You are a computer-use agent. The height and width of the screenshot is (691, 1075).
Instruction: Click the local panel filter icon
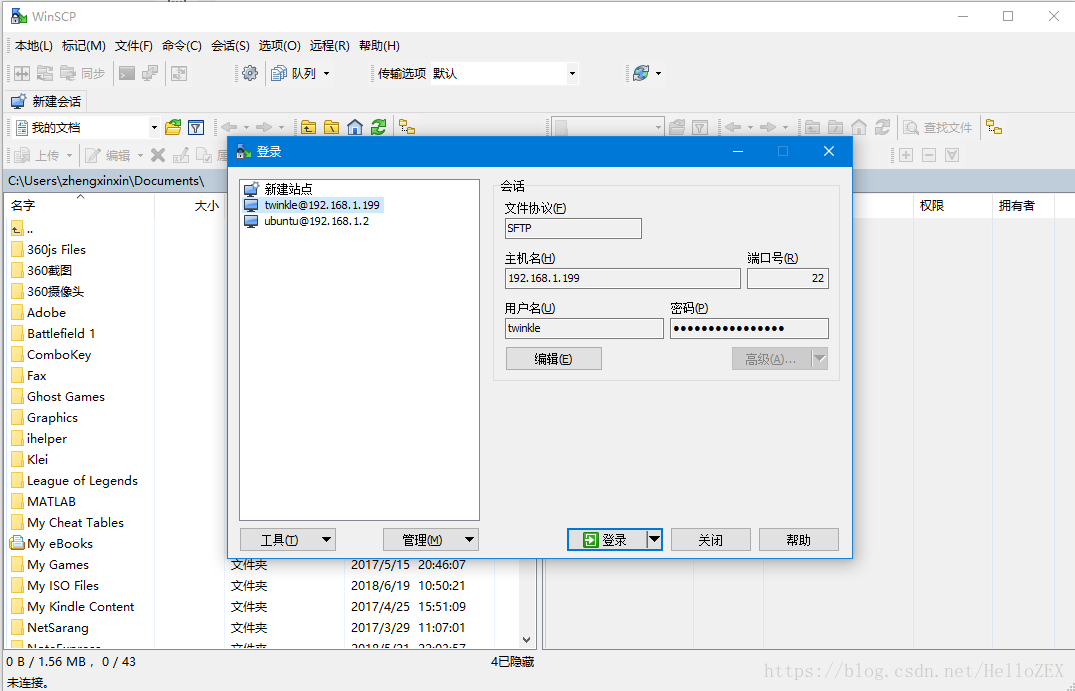coord(196,127)
